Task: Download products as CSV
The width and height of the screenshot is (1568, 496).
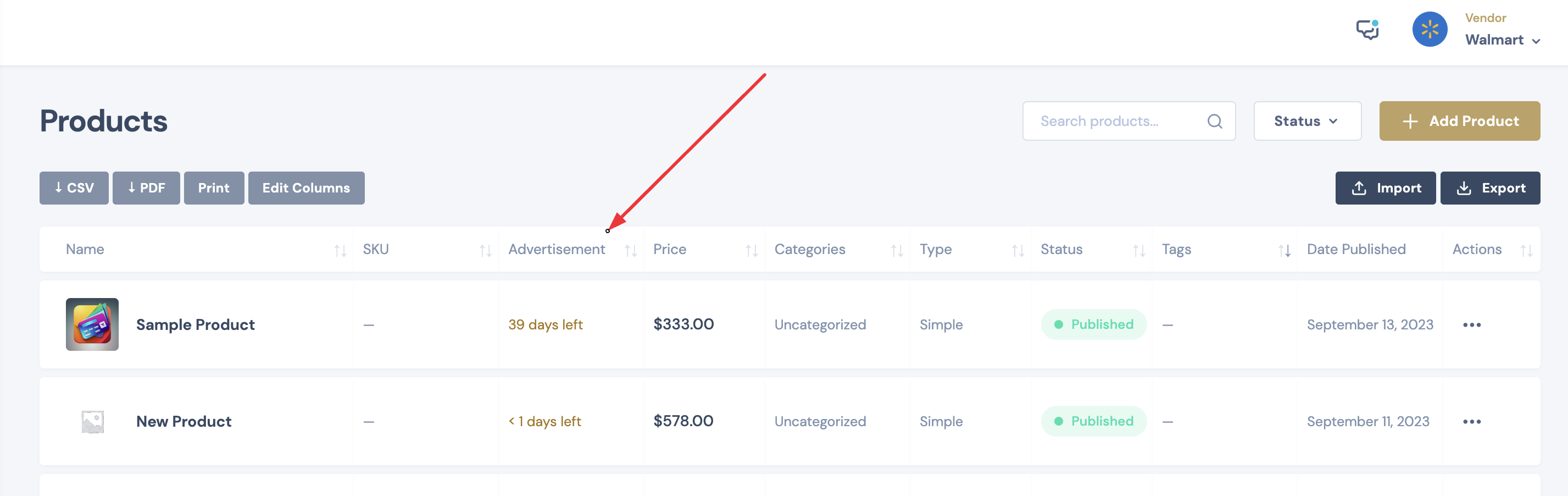Action: (x=74, y=188)
